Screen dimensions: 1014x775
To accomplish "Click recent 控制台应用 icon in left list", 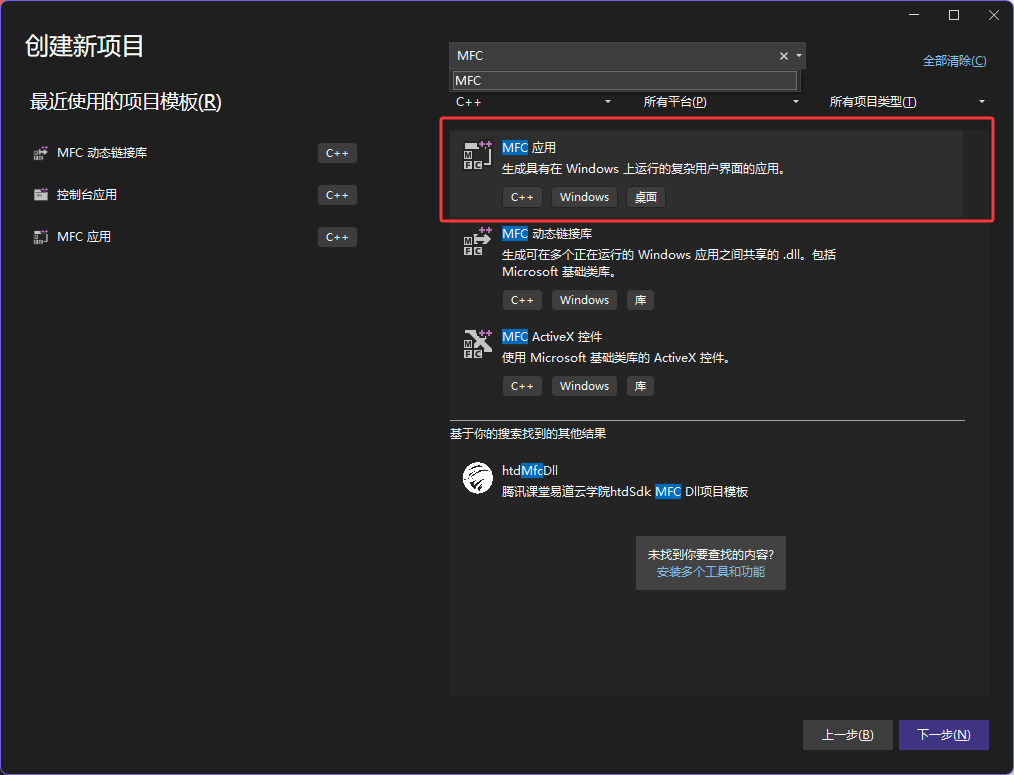I will [x=41, y=195].
